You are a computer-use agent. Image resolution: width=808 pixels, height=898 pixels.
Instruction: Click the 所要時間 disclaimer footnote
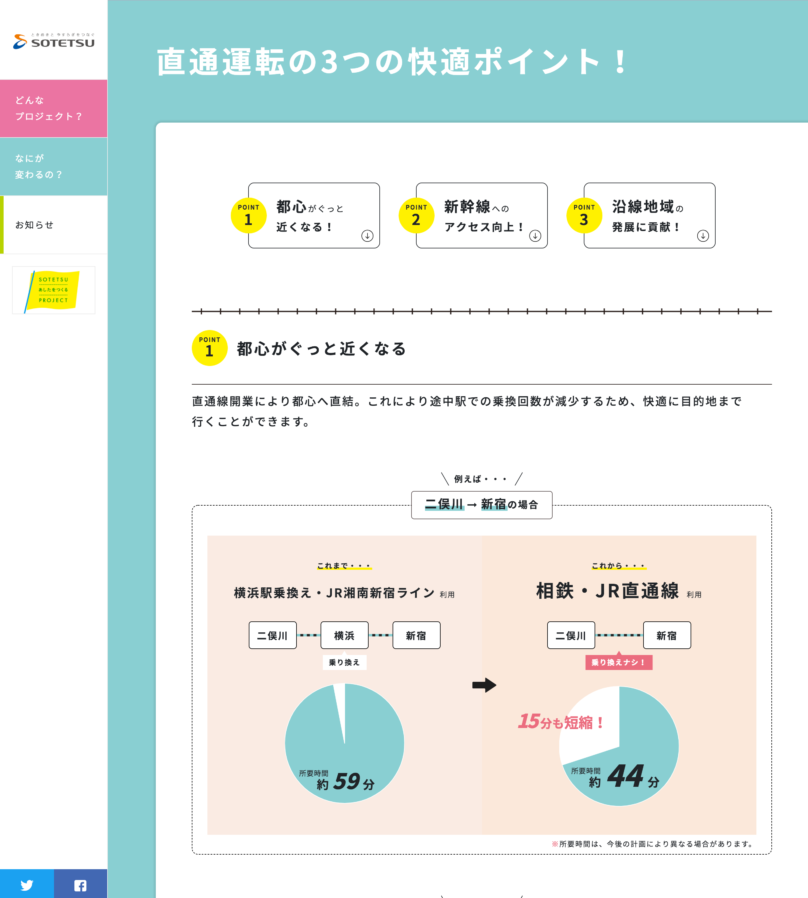point(652,844)
